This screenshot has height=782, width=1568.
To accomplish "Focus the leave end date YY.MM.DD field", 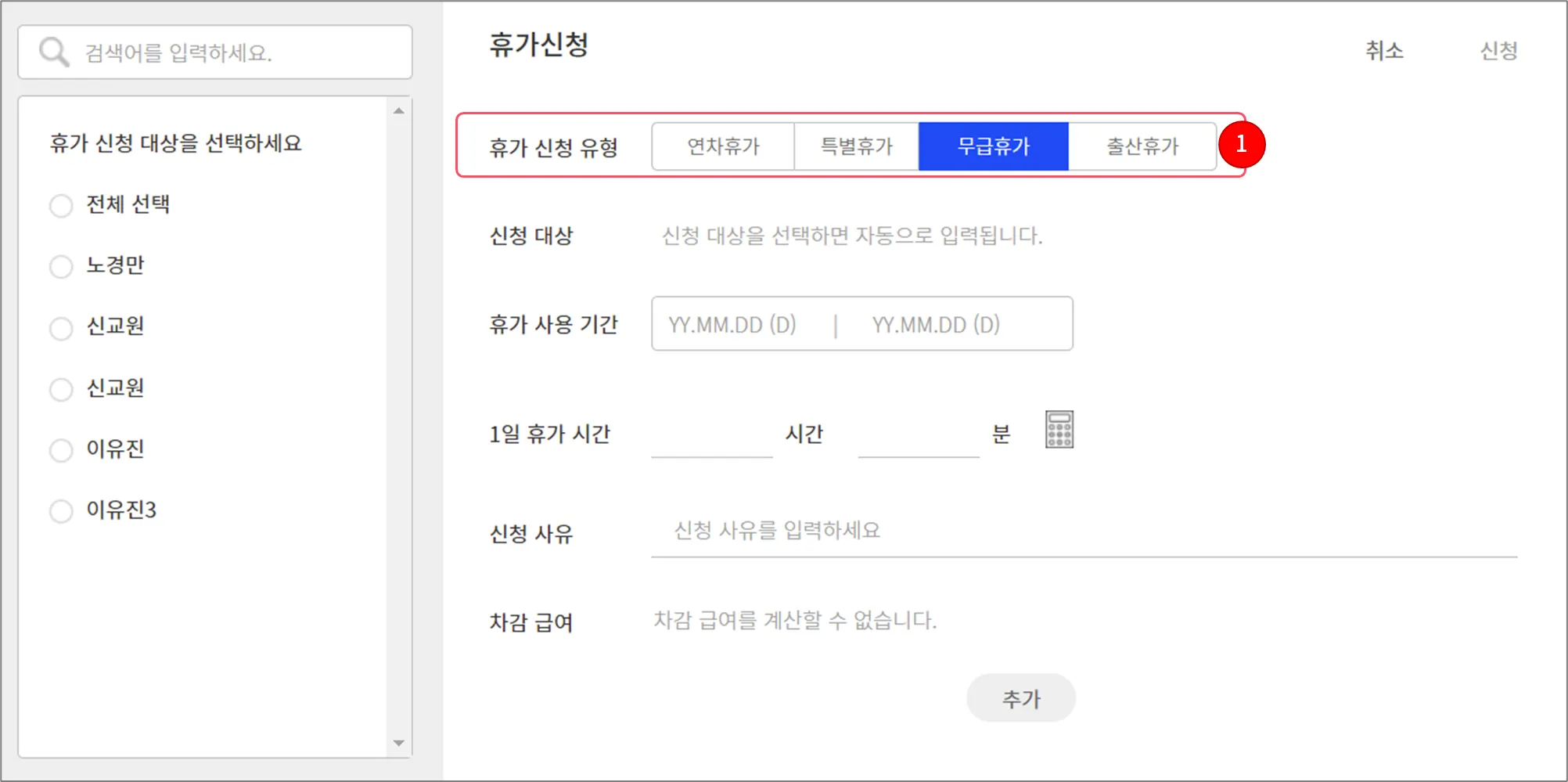I will (x=937, y=324).
